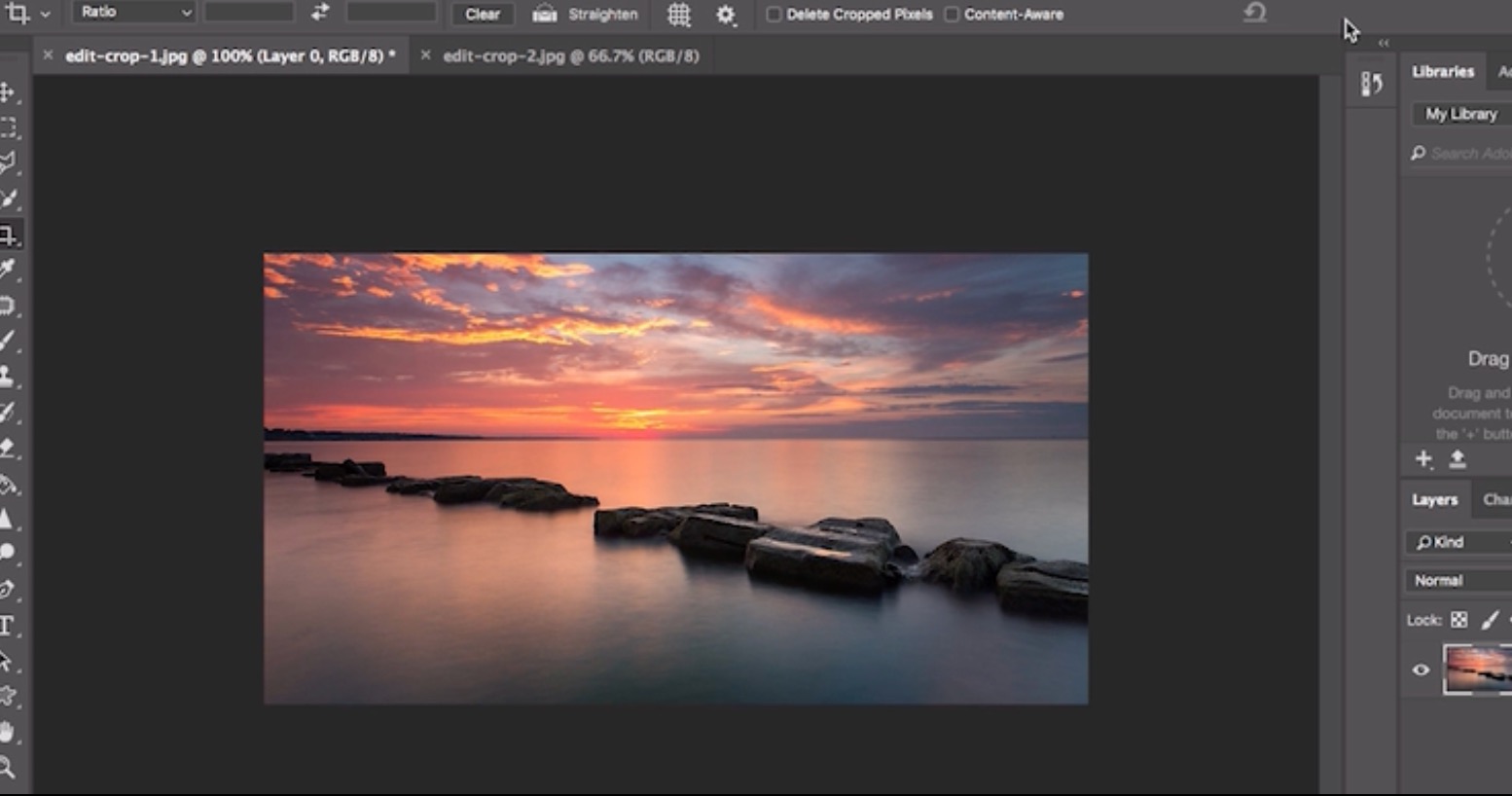Add content with Libraries plus icon
Screen dimensions: 1512x796
1423,459
